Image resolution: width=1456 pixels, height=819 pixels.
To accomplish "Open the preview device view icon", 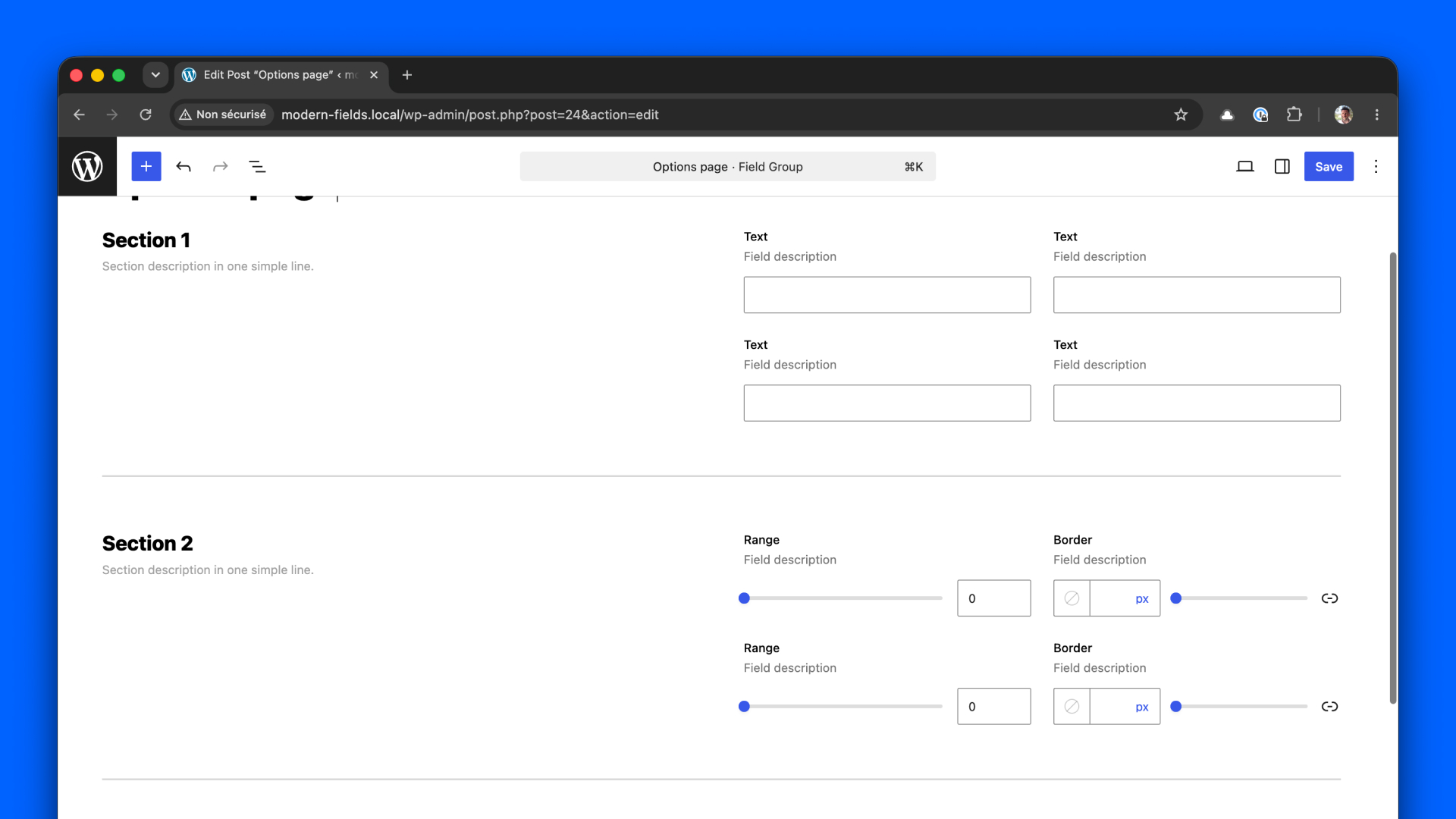I will (x=1245, y=167).
